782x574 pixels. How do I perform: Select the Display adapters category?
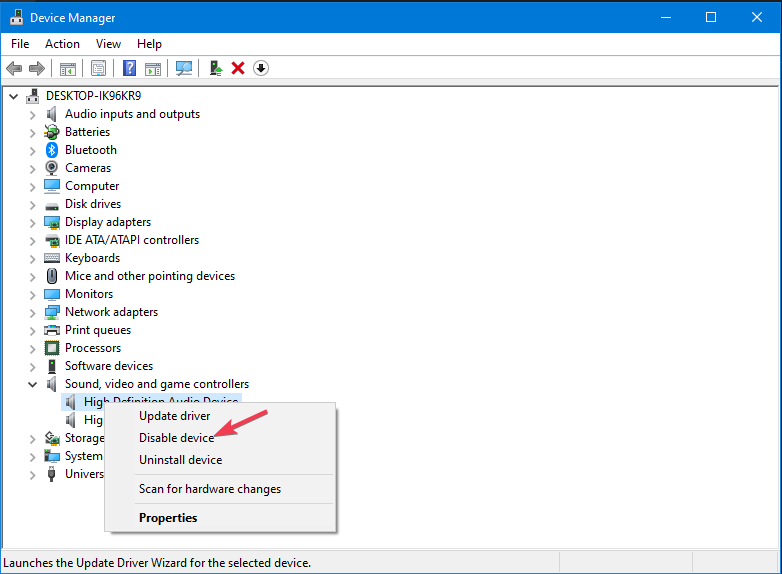point(108,222)
